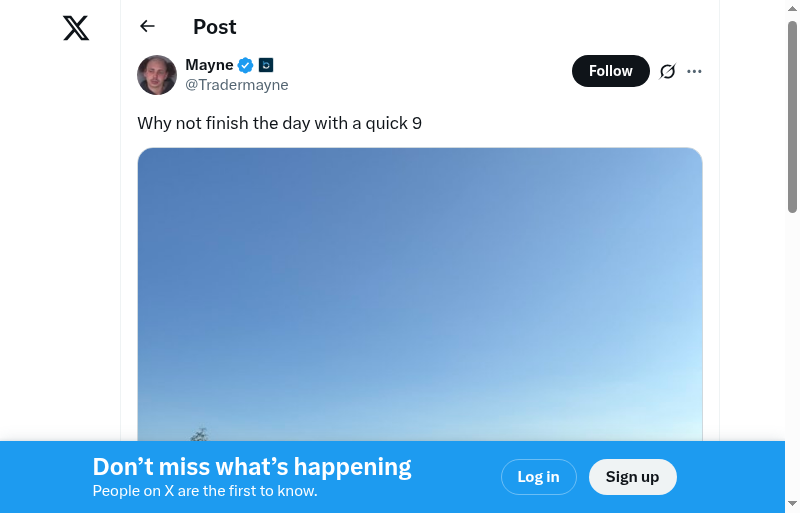Click the Post heading at the top
800x513 pixels.
tap(215, 27)
